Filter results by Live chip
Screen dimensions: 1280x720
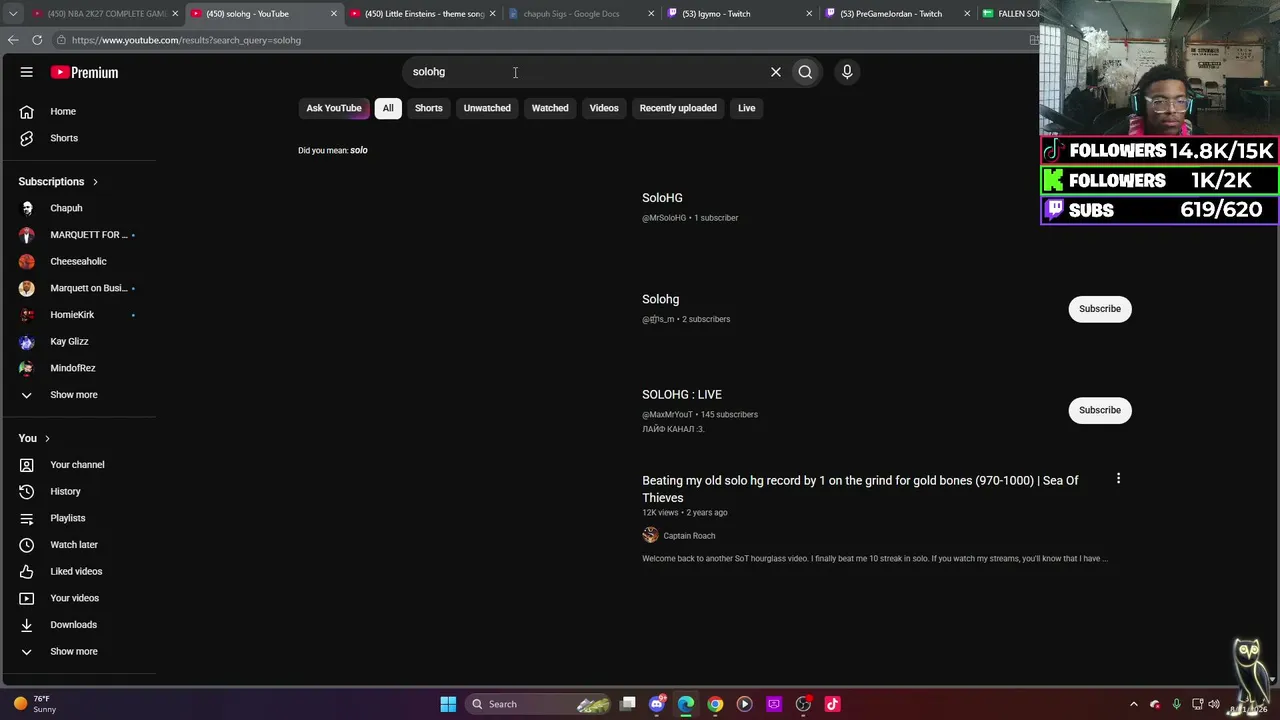tap(747, 108)
